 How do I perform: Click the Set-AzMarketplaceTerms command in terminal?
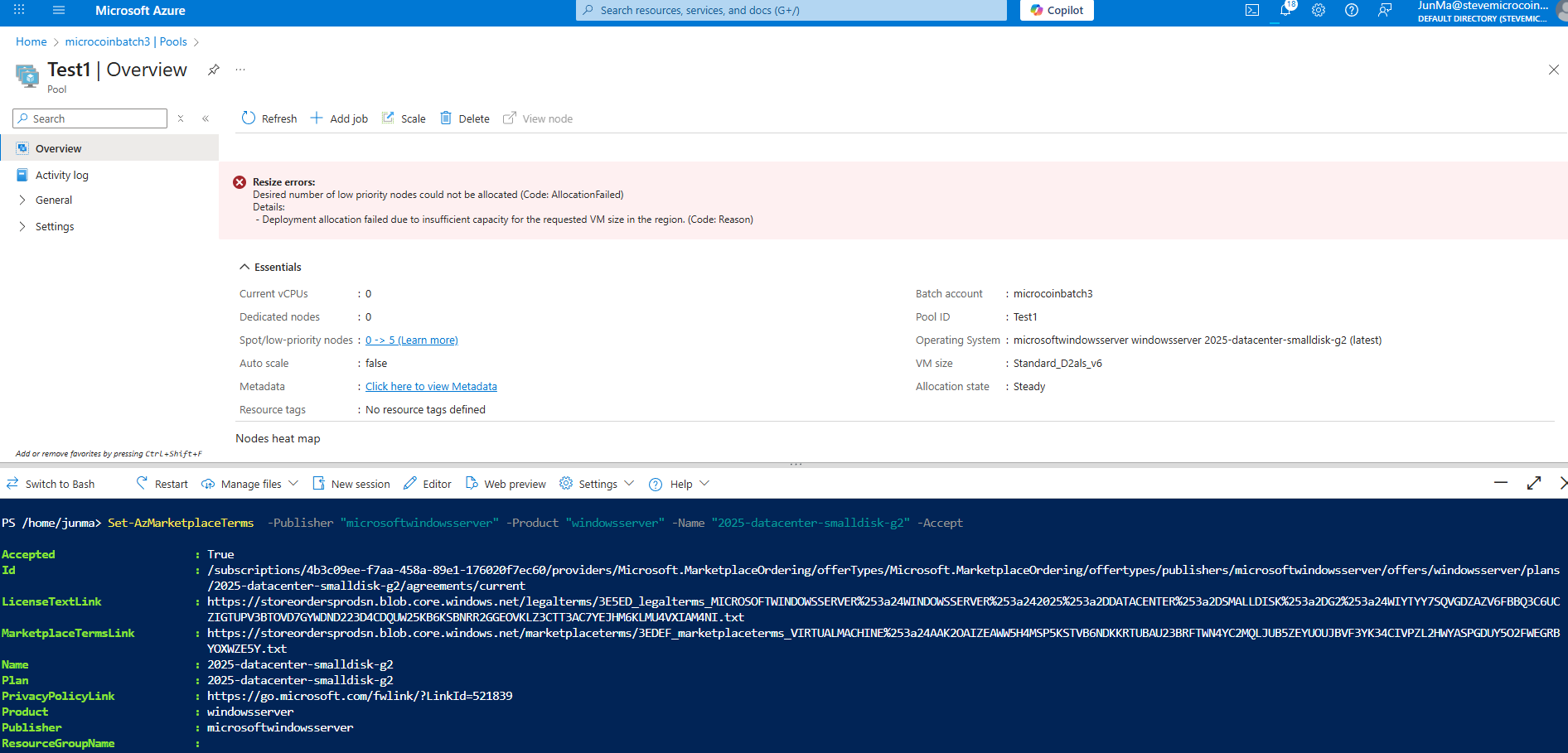[181, 523]
